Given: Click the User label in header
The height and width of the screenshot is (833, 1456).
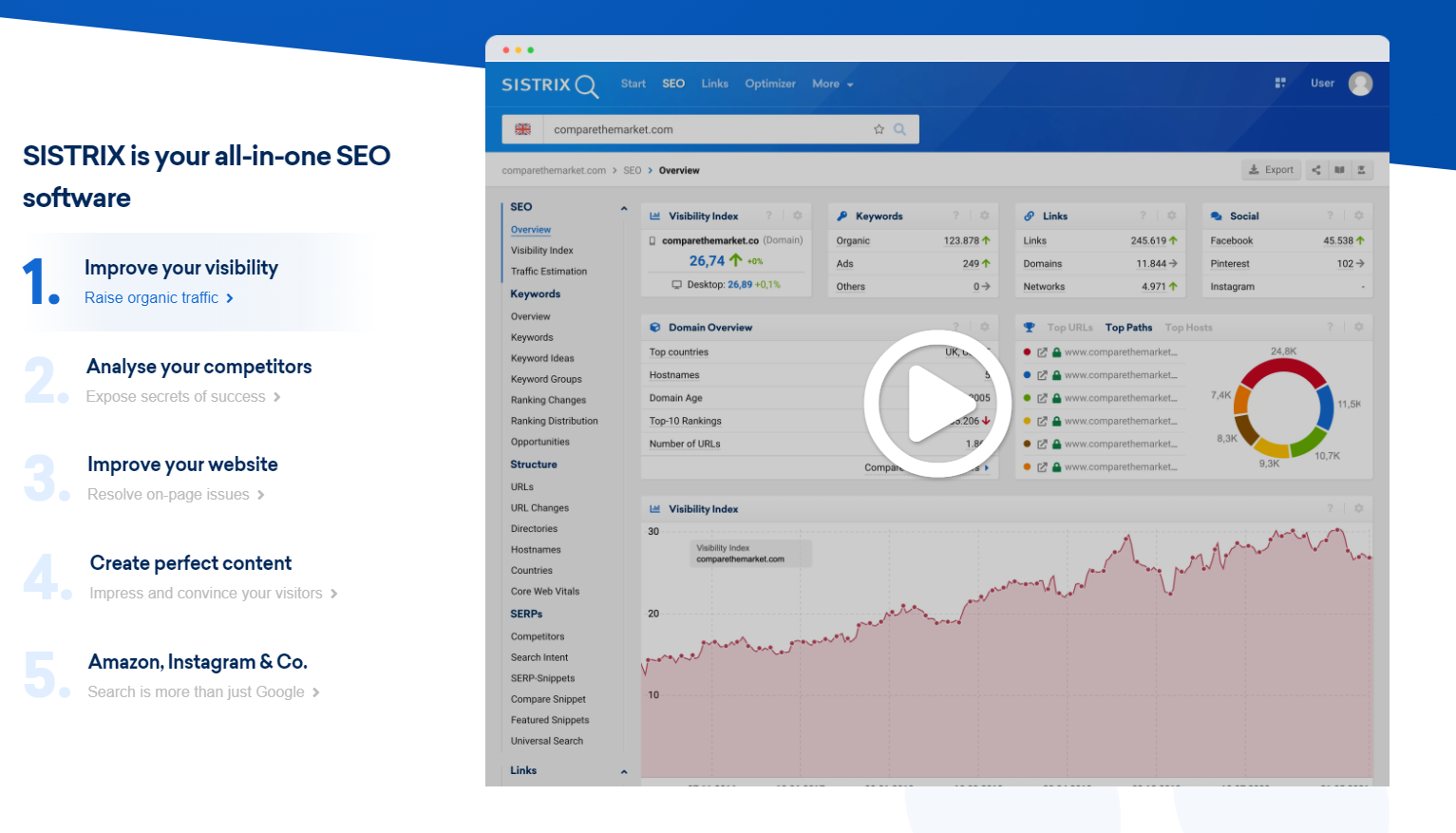Looking at the screenshot, I should [1322, 84].
